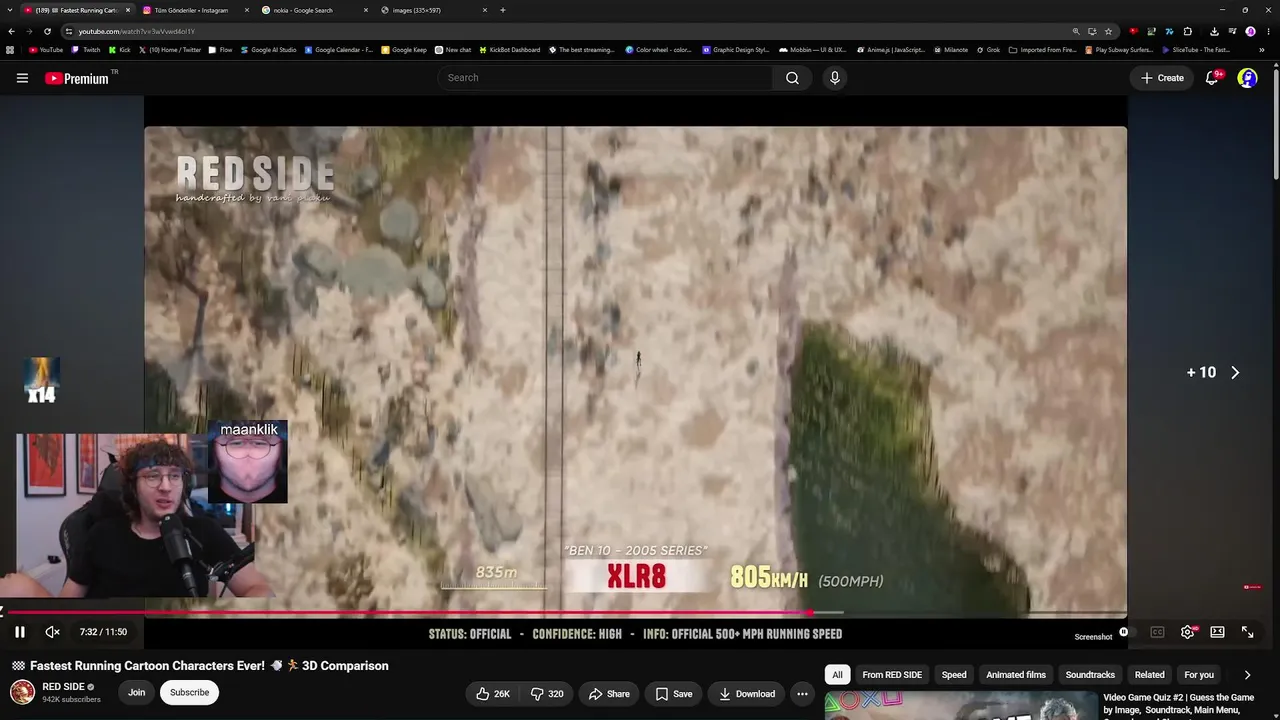Viewport: 1280px width, 720px height.
Task: Bookmark this page with the star
Action: click(x=1108, y=31)
